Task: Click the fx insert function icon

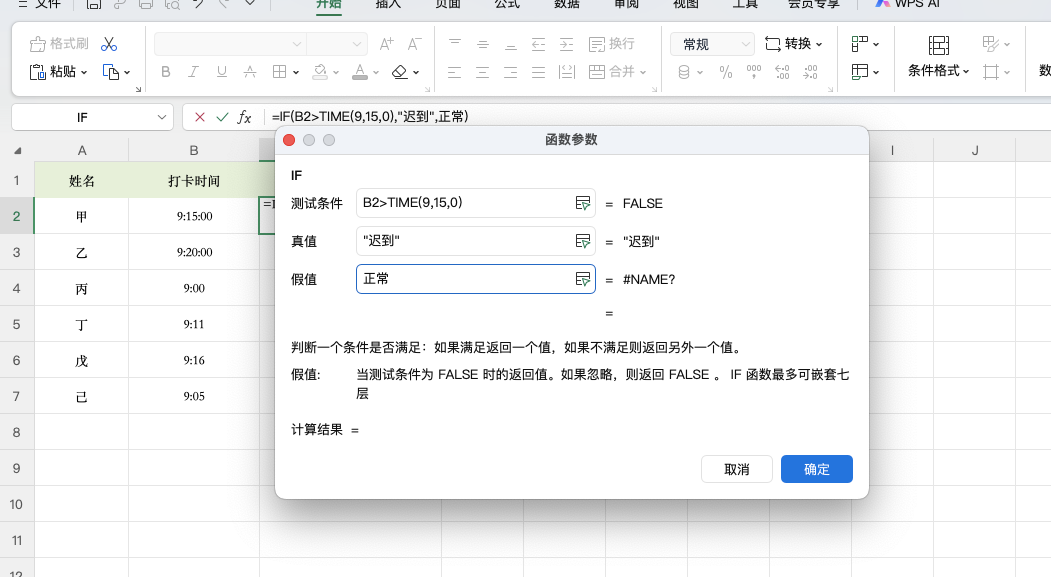Action: 243,117
